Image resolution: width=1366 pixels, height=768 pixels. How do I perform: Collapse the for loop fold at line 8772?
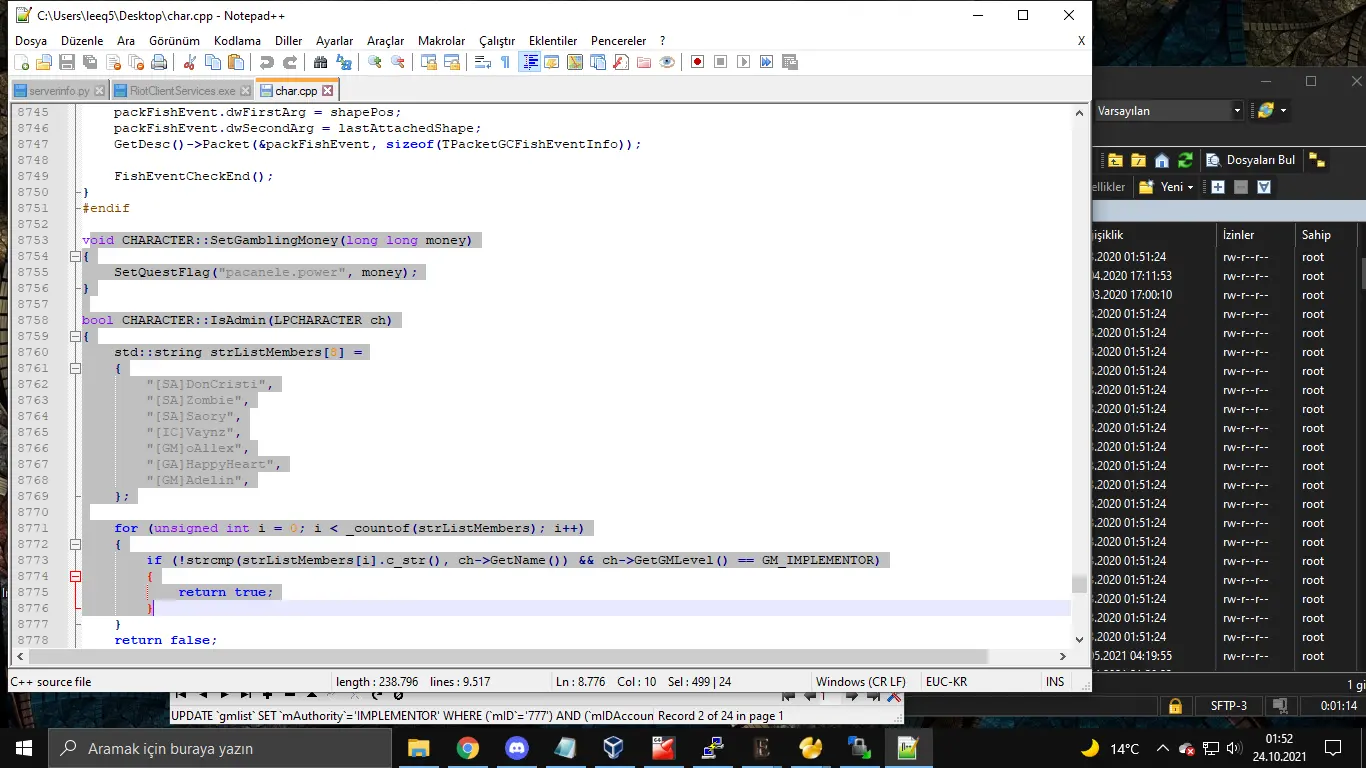point(75,544)
